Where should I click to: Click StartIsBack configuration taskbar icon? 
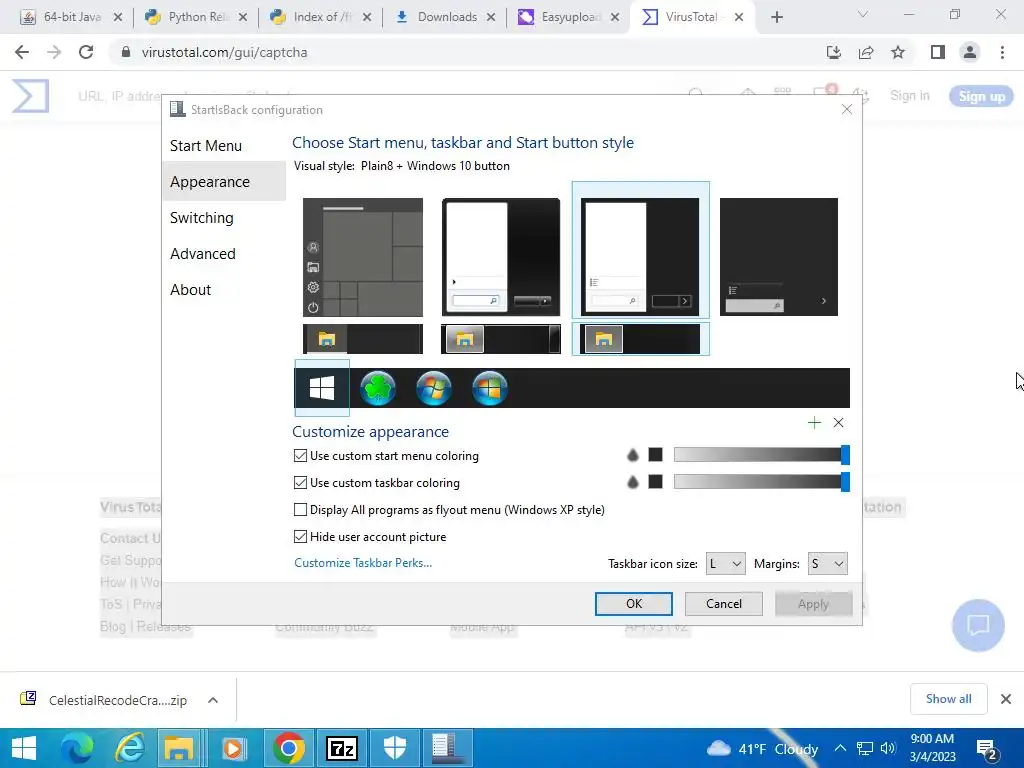click(x=447, y=748)
